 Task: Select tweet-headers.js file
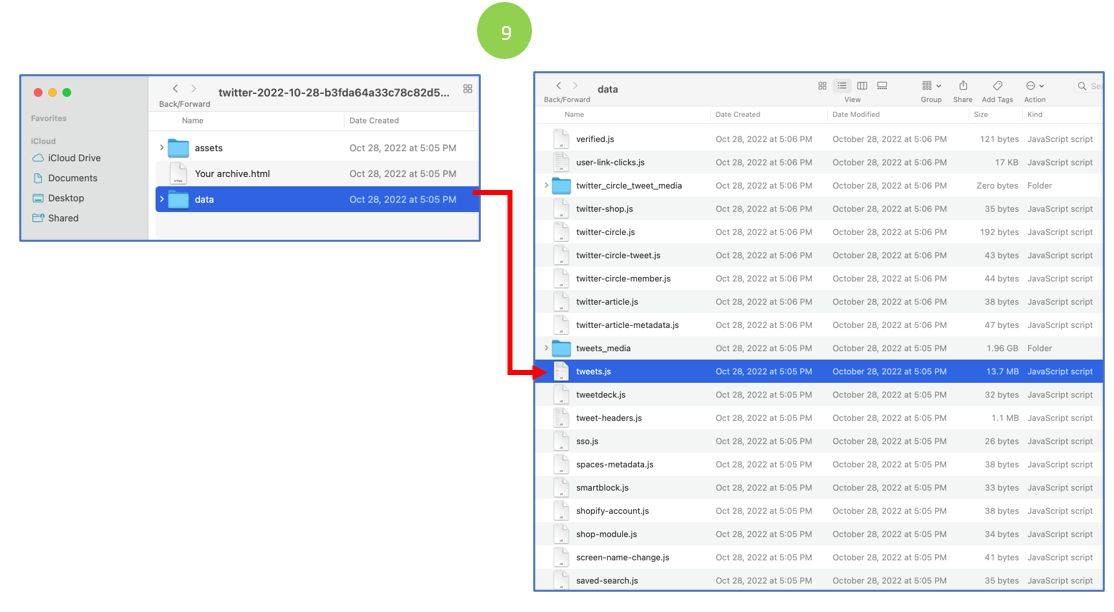coord(819,418)
